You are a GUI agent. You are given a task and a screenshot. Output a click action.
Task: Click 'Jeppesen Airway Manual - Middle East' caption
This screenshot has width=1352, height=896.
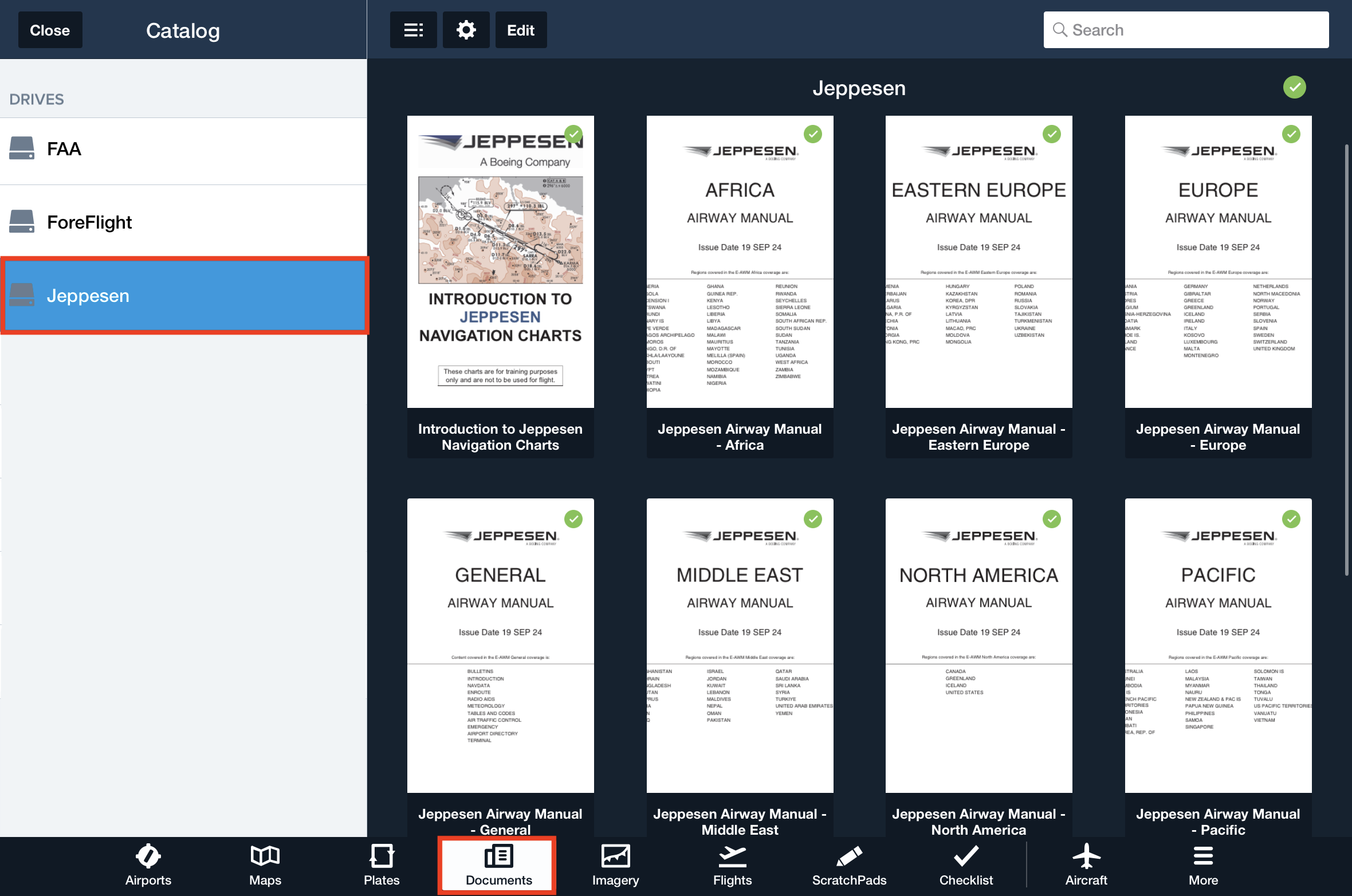(x=740, y=822)
